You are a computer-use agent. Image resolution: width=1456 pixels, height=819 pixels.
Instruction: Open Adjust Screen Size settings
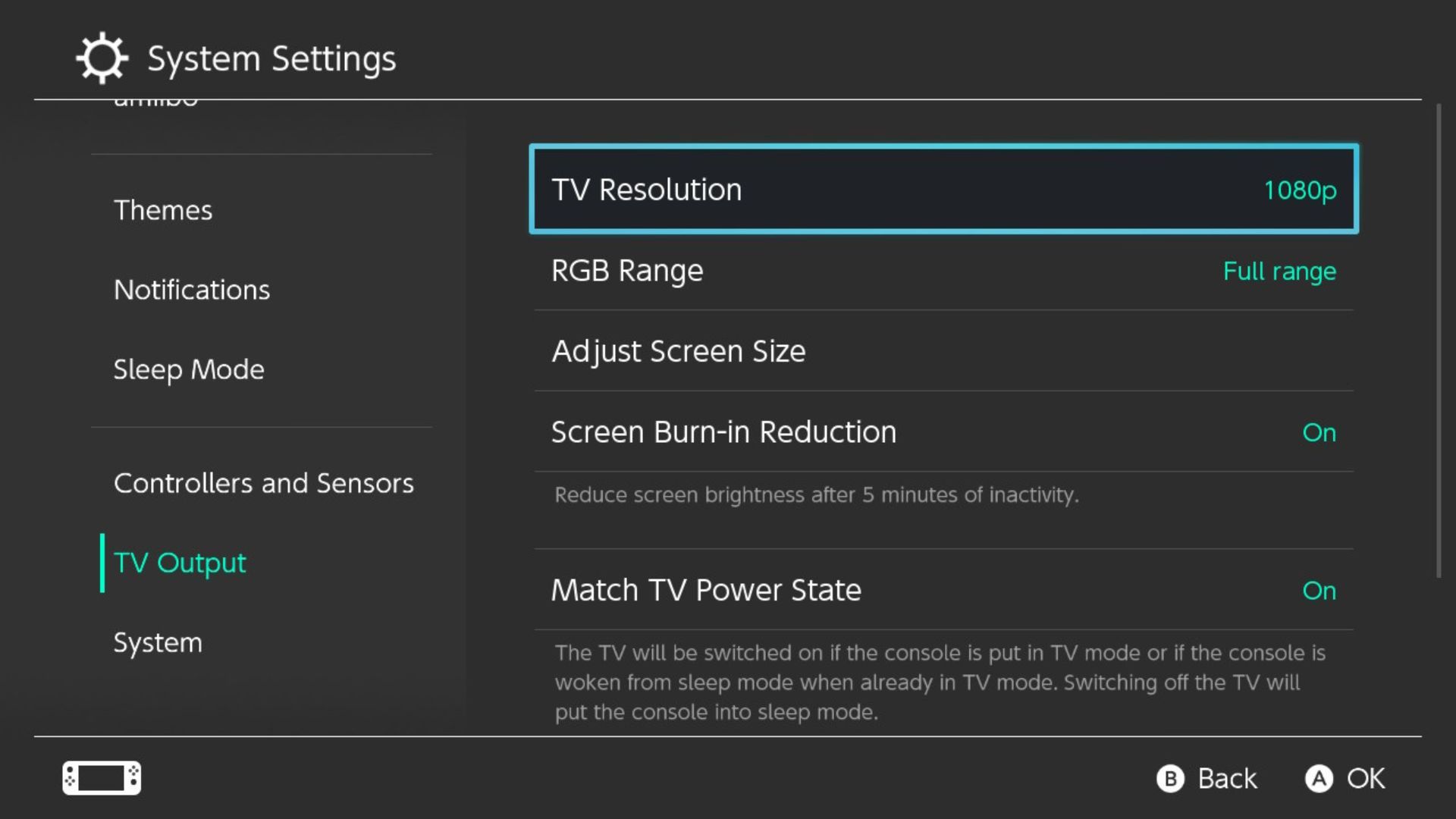tap(943, 351)
